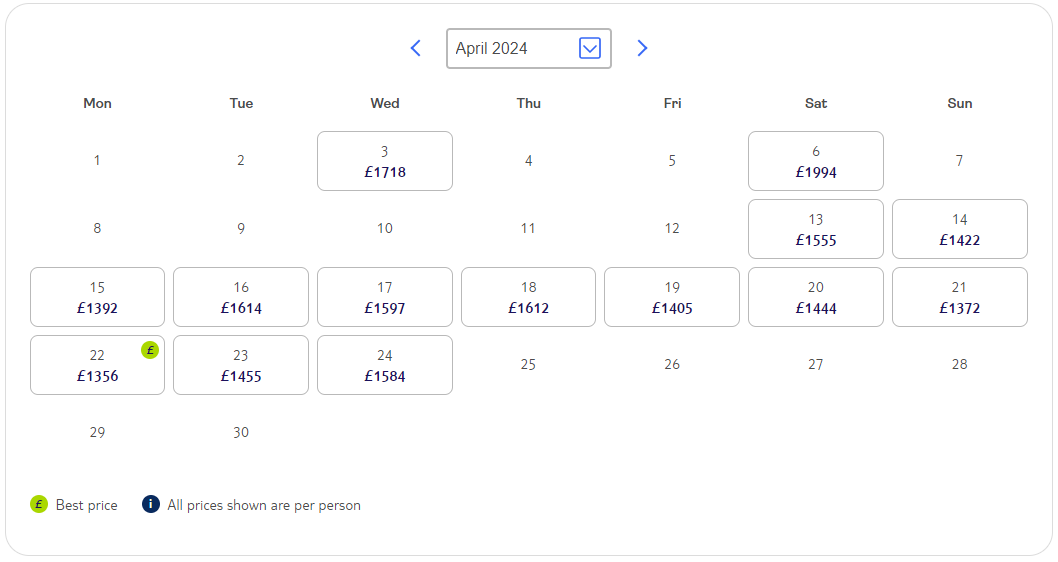Screen dimensions: 1058x562
Task: Click date 26 in the calendar
Action: (672, 364)
